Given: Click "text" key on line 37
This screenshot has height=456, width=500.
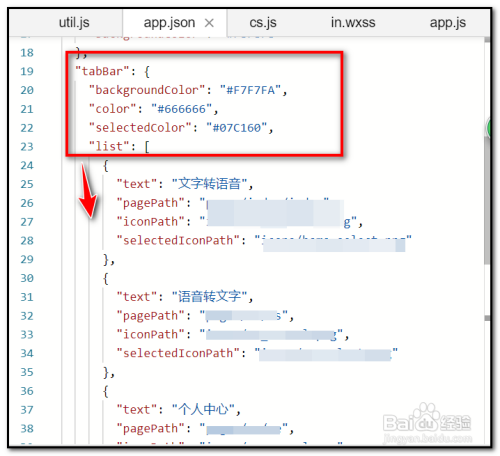Looking at the screenshot, I should (x=137, y=409).
